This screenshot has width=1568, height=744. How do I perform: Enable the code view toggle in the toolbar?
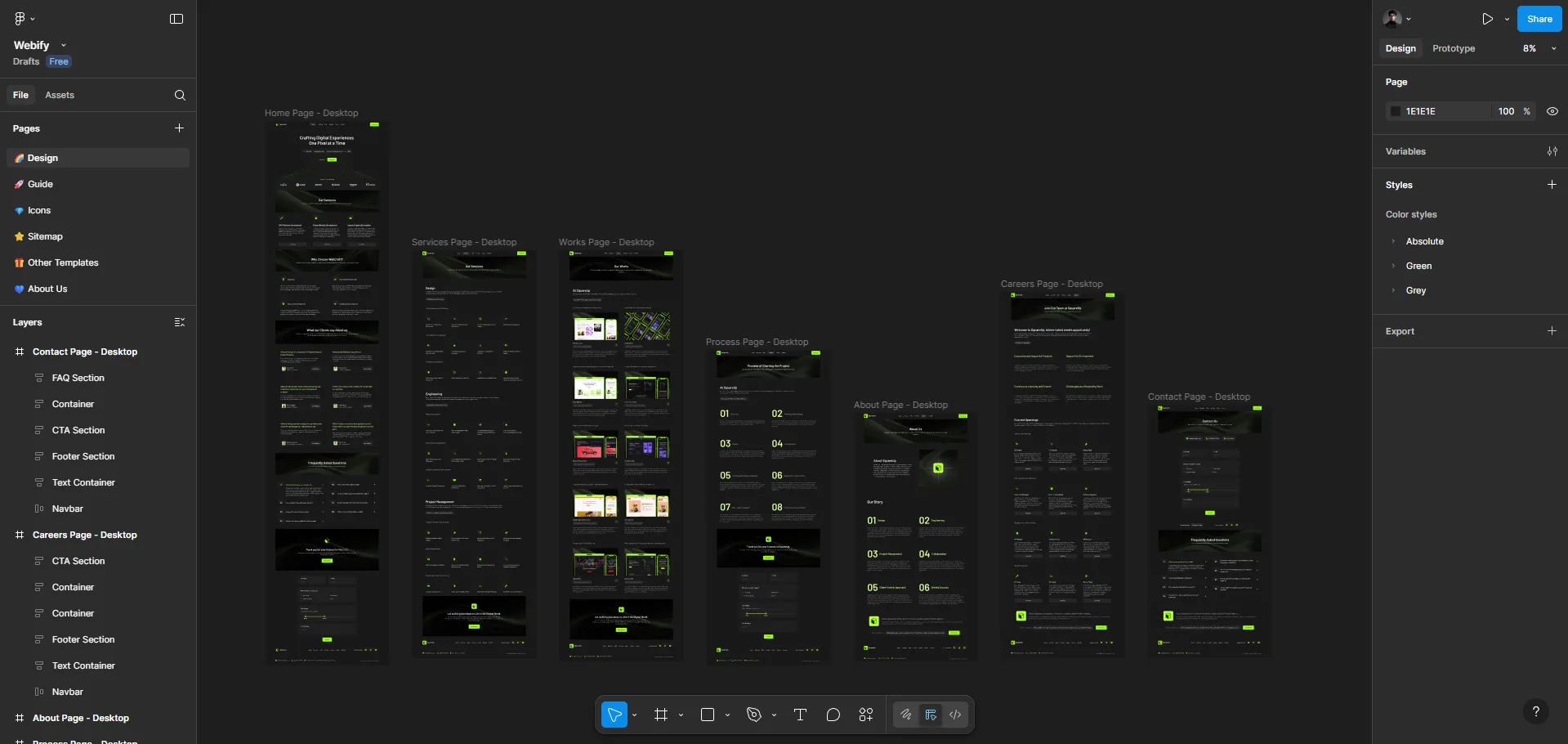click(x=955, y=715)
